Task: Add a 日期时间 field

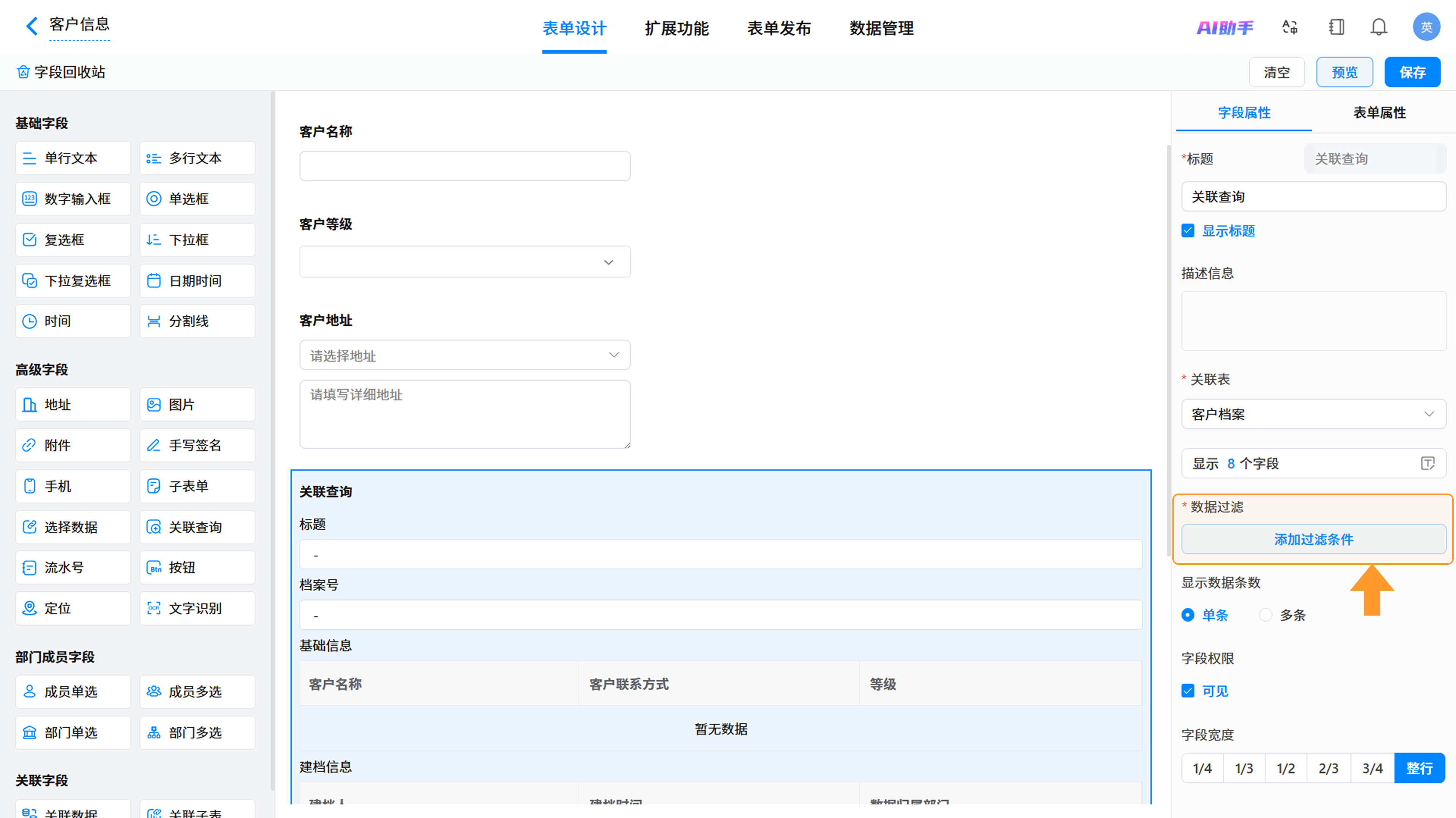Action: [x=197, y=281]
